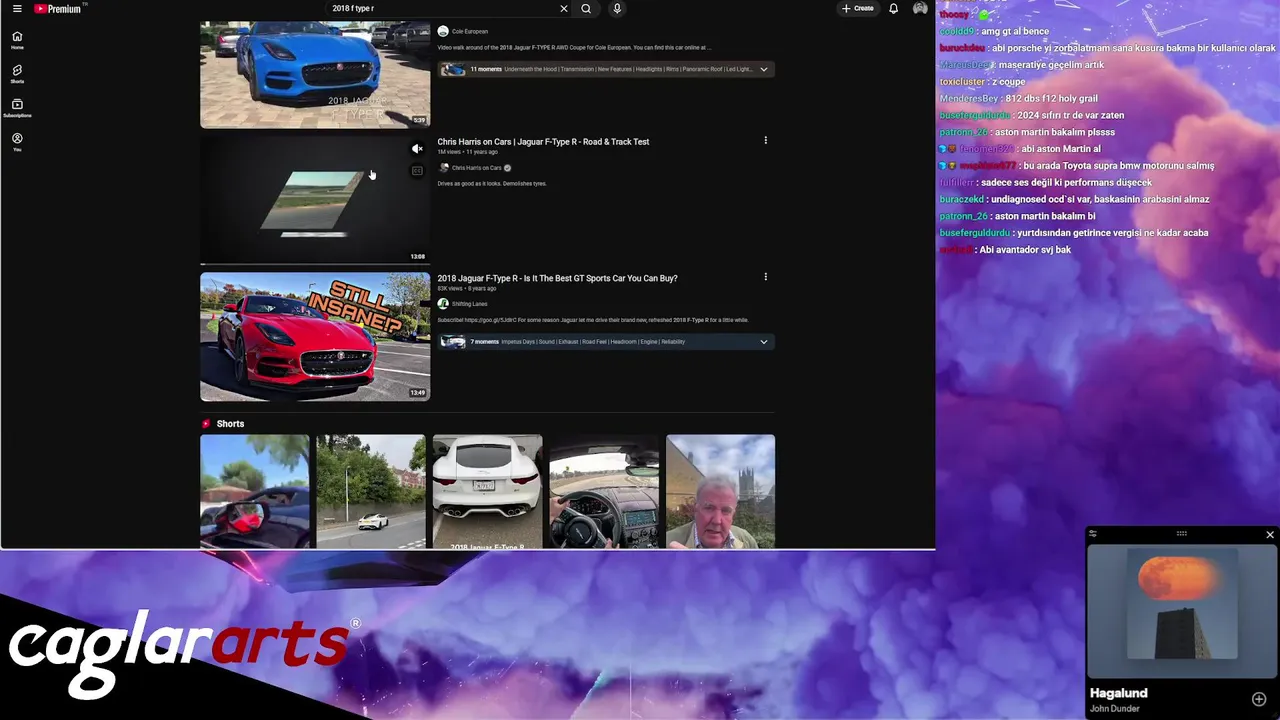This screenshot has width=1280, height=720.
Task: Open the Short with steering wheel view
Action: pyautogui.click(x=604, y=491)
